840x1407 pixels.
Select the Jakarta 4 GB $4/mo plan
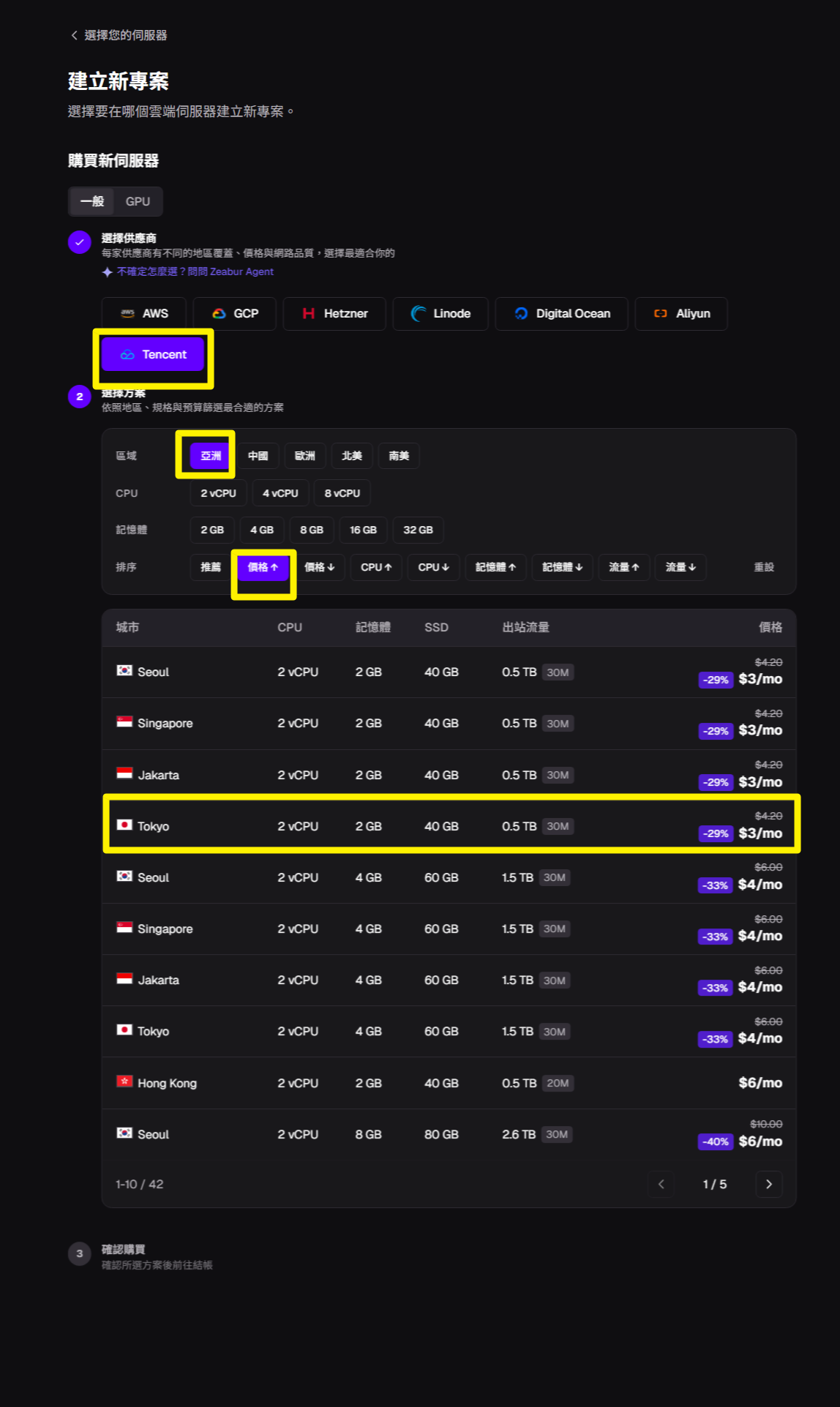tap(449, 980)
